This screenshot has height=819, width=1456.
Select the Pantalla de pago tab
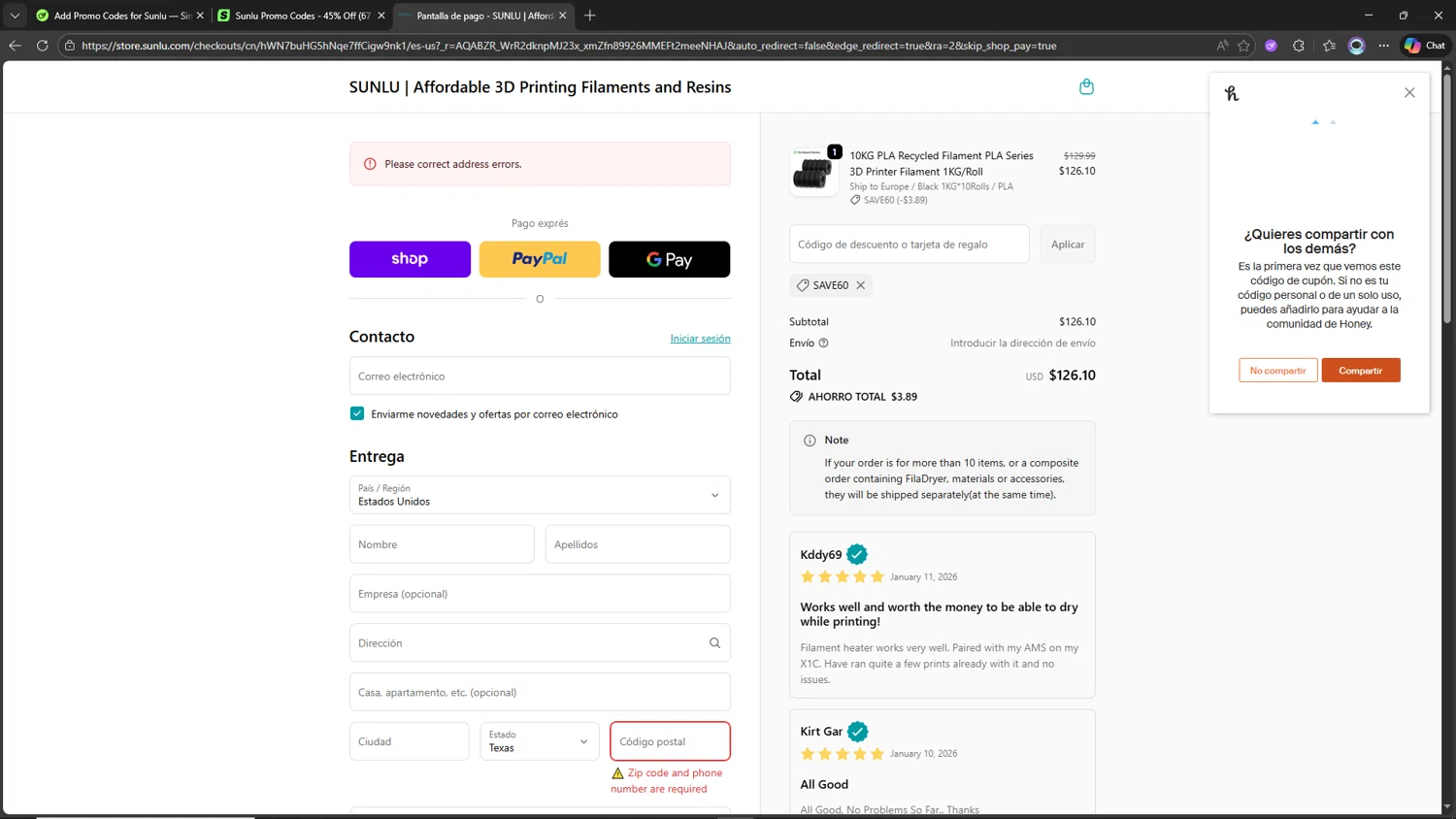[x=483, y=16]
